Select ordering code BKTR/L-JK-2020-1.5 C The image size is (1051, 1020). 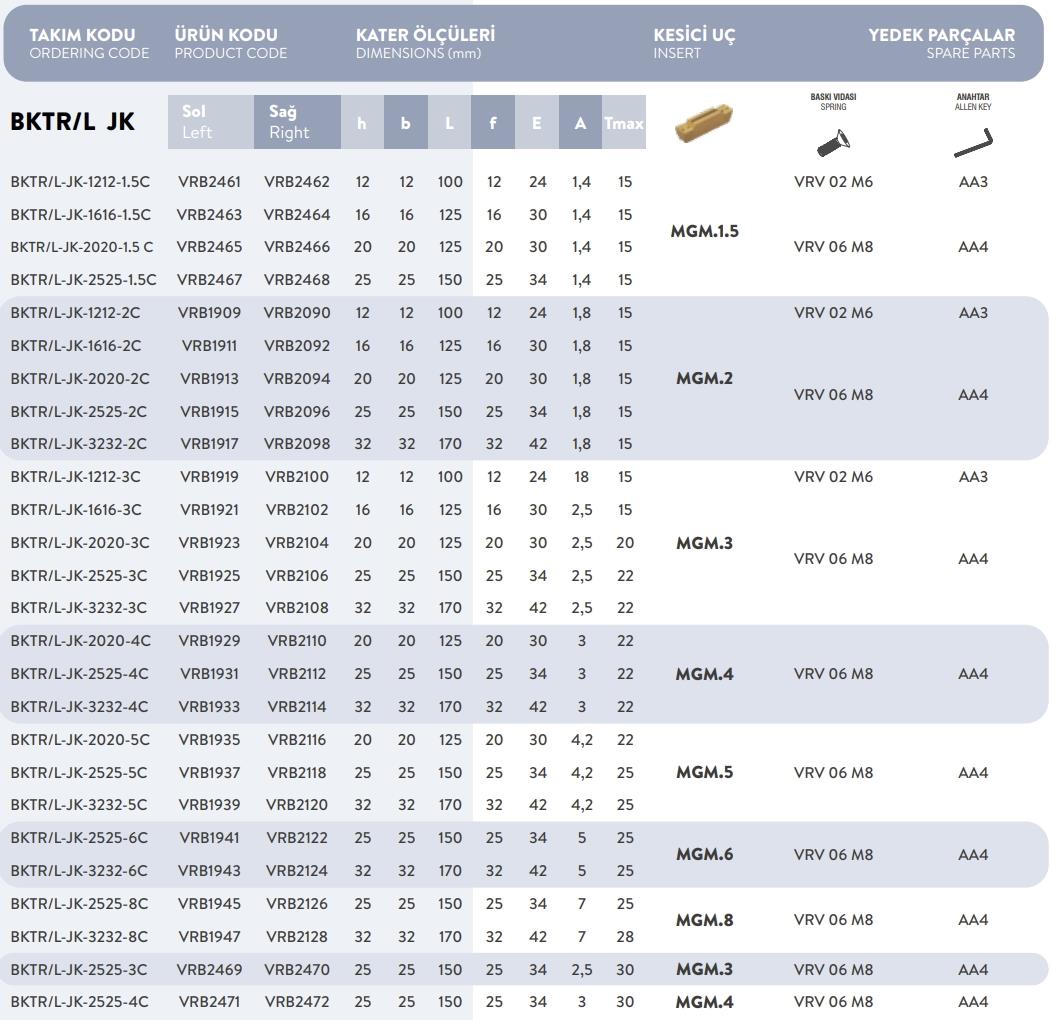coord(82,247)
